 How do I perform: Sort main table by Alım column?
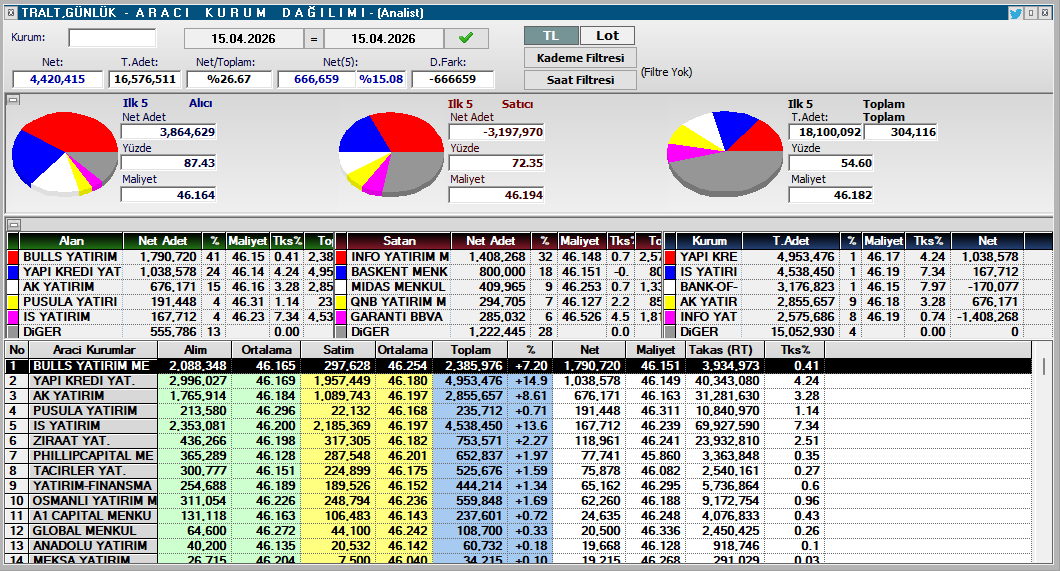pos(195,350)
